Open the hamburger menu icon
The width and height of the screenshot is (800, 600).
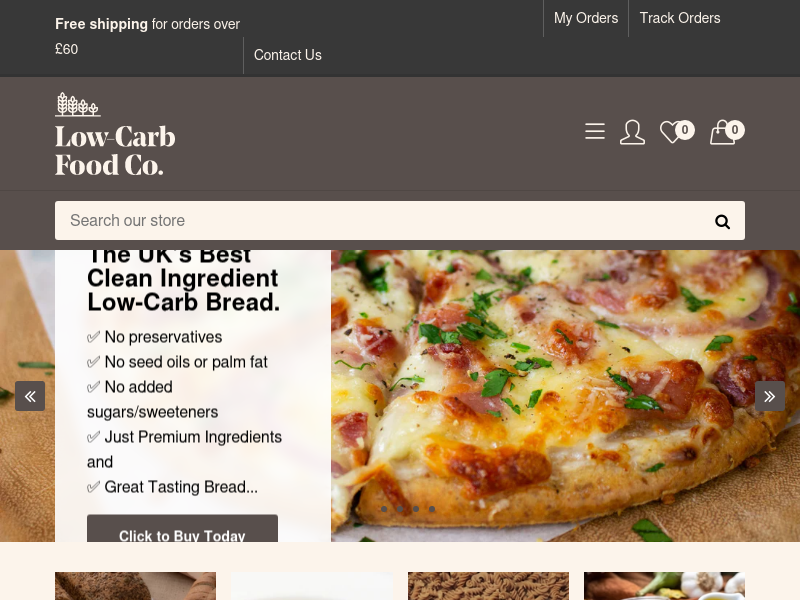(x=595, y=131)
